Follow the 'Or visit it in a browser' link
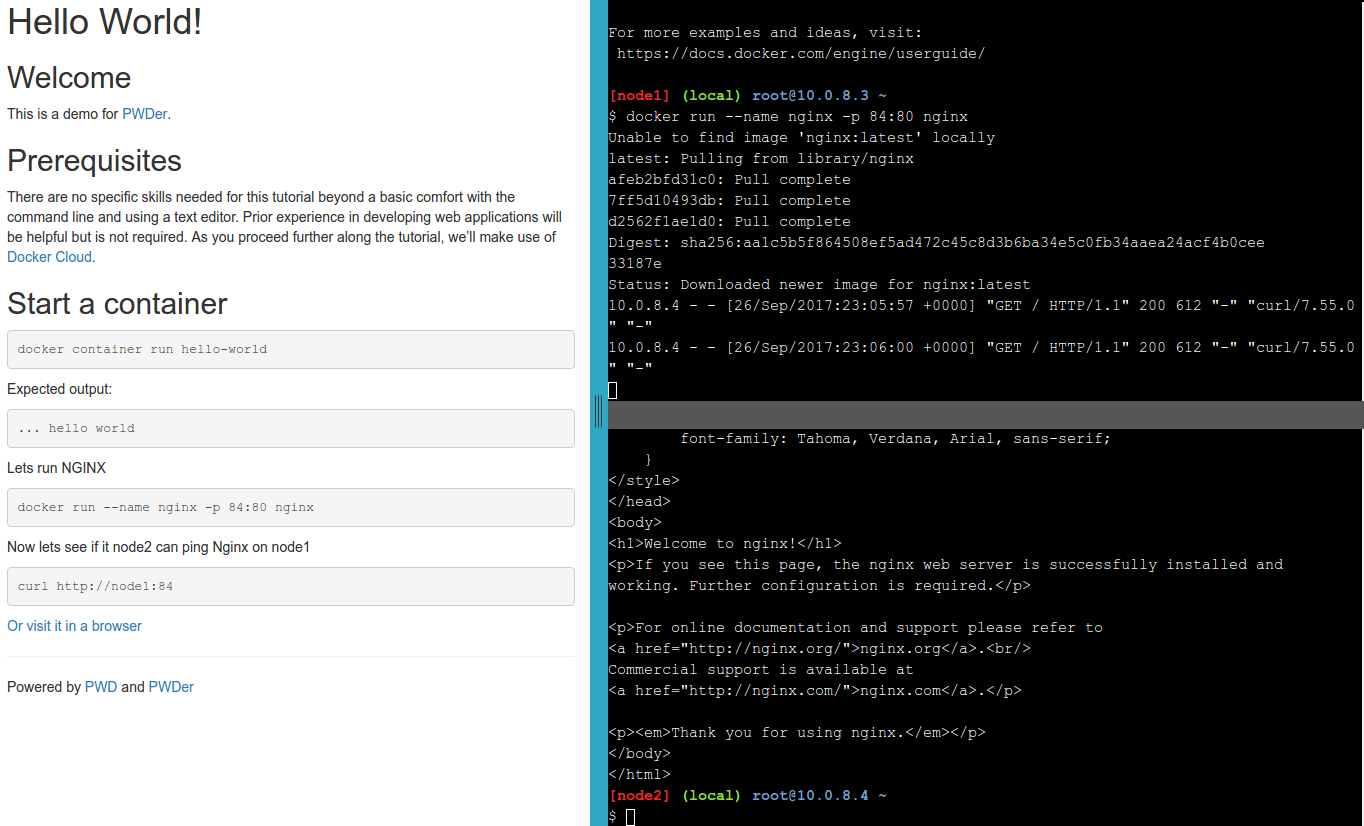This screenshot has height=826, width=1364. [74, 626]
